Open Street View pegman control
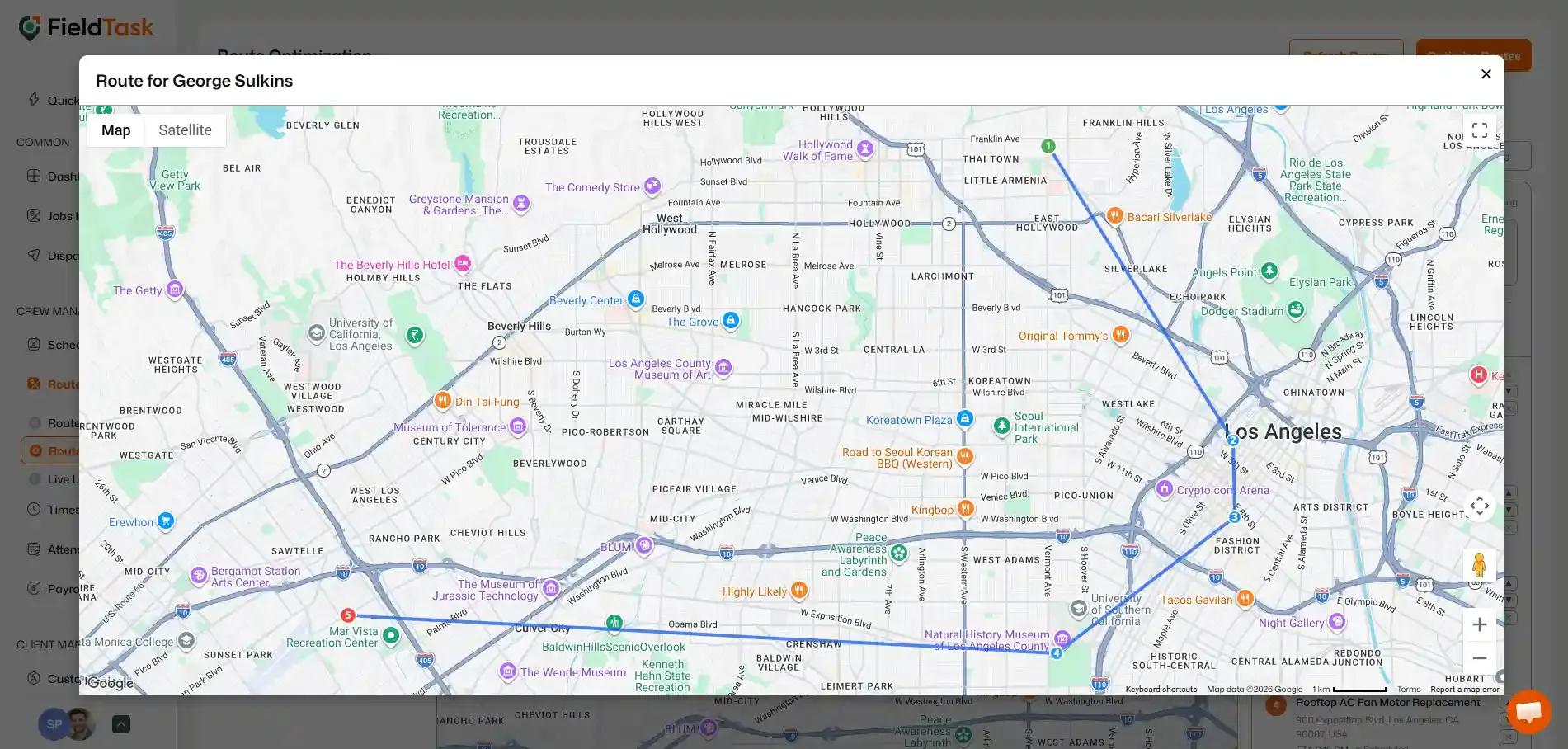This screenshot has height=749, width=1568. [x=1479, y=565]
